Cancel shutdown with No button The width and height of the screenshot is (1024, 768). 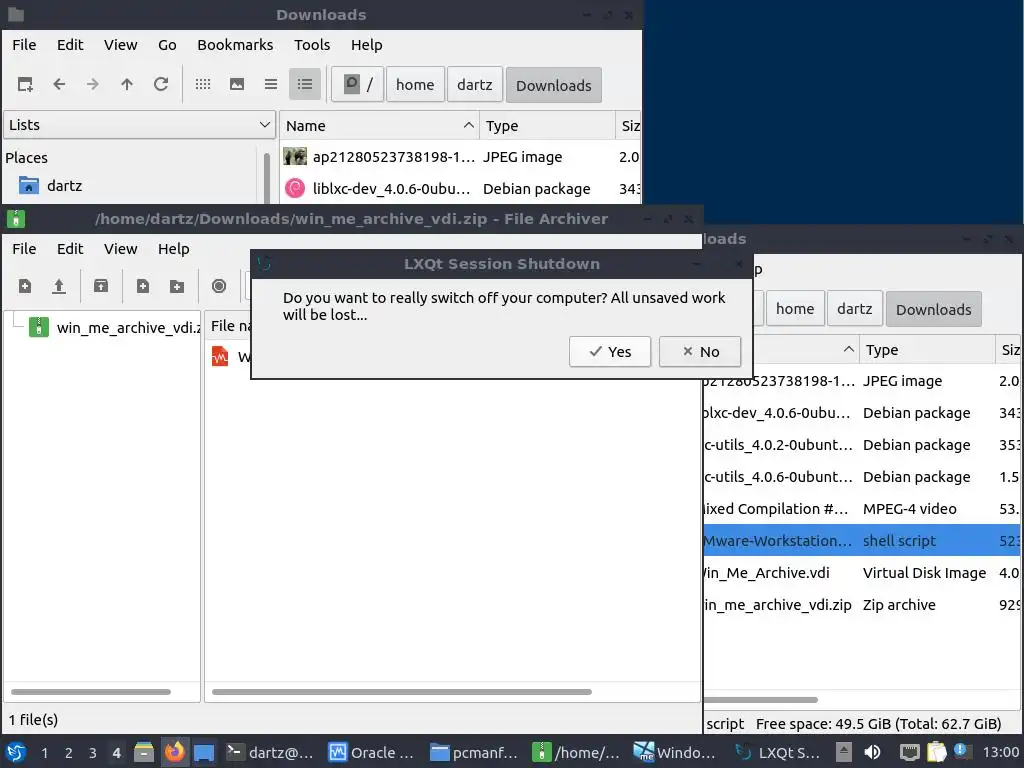[x=700, y=351]
